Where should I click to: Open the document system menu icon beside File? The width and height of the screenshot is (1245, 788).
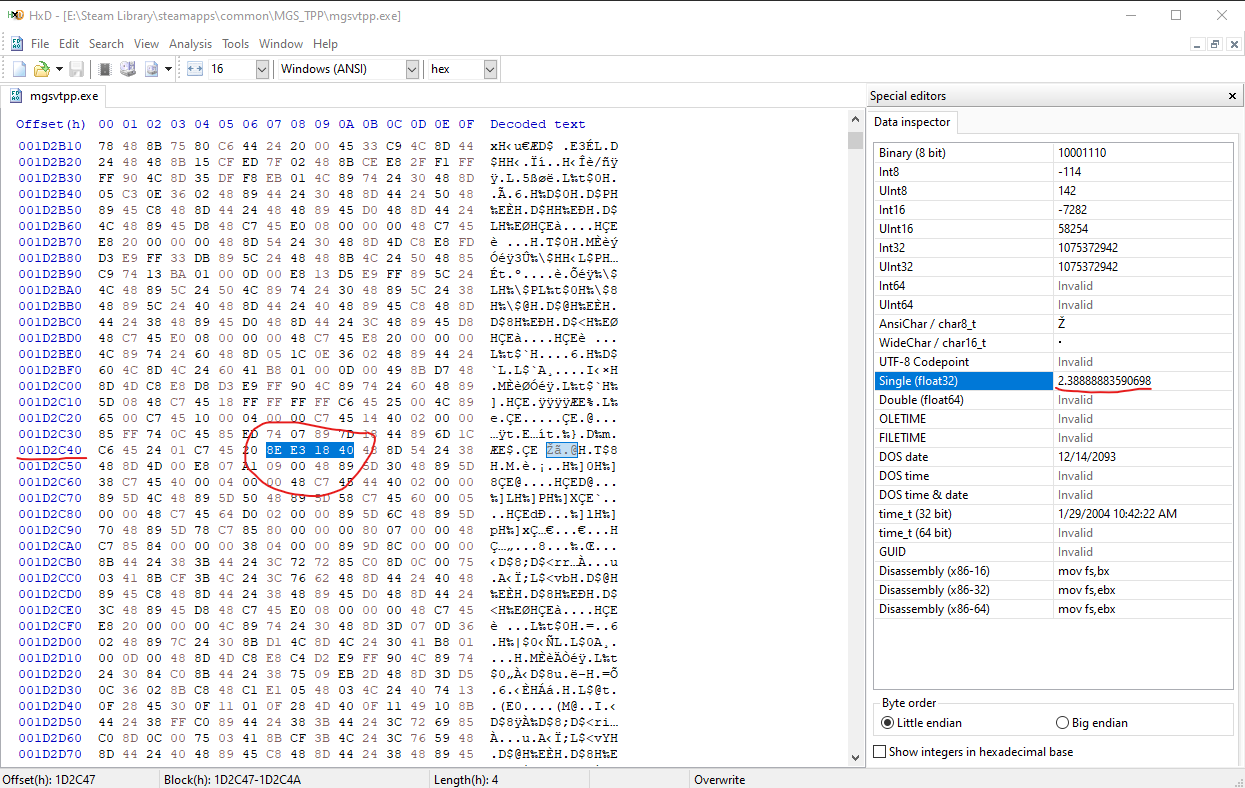[17, 44]
